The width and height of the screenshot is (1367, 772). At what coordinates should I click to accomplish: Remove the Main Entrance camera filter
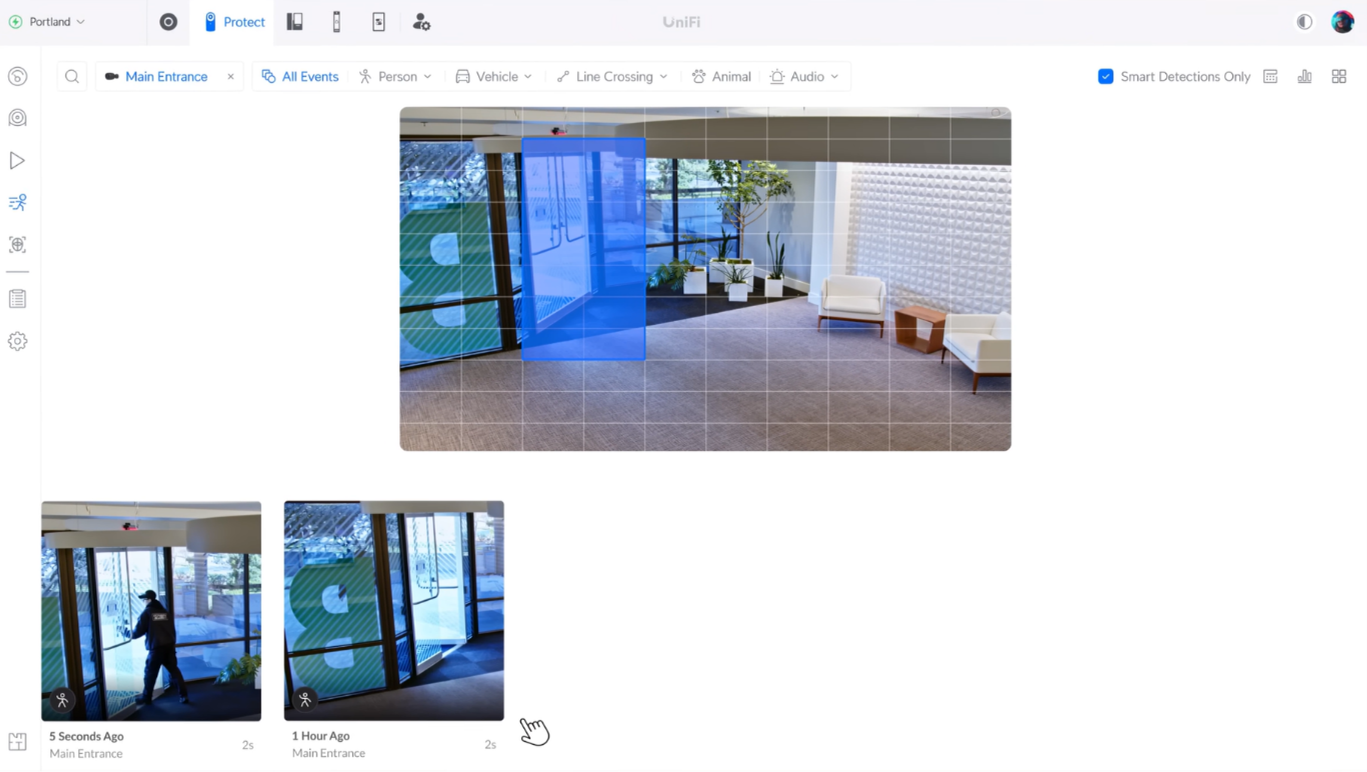[x=231, y=77]
